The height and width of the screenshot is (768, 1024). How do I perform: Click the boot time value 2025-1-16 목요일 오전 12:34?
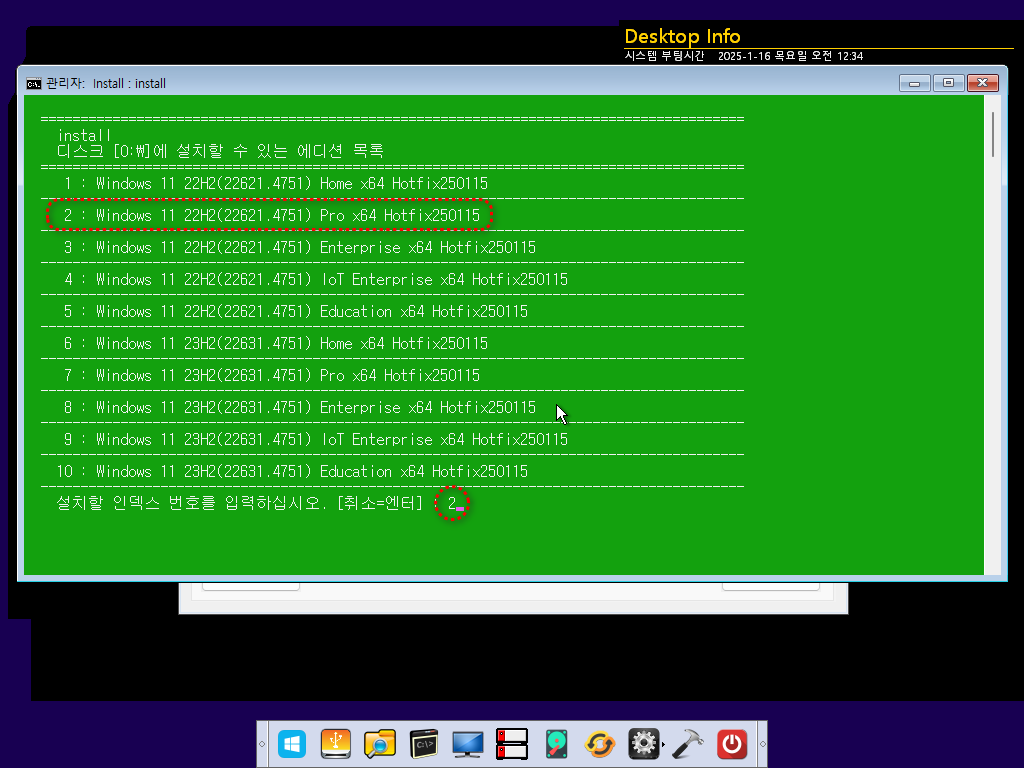[790, 56]
